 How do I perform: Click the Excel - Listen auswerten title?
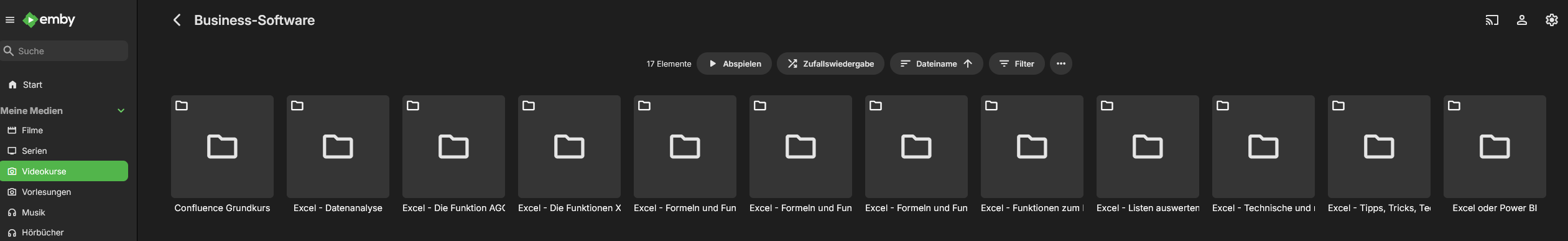coord(1148,208)
